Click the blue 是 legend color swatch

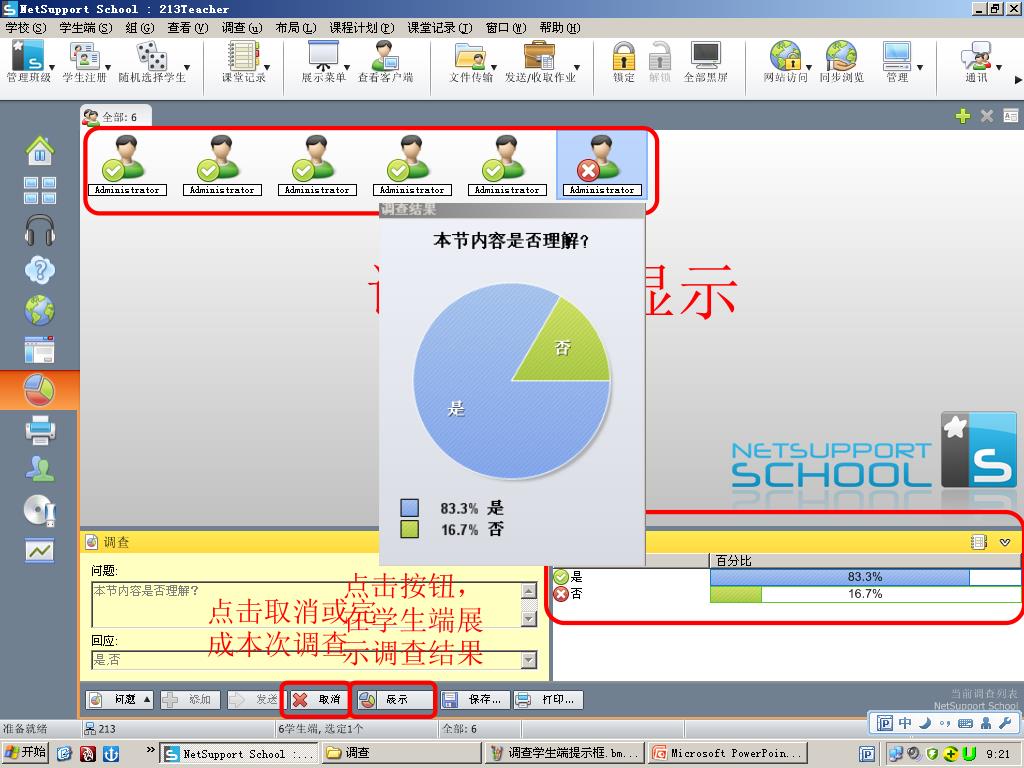409,508
